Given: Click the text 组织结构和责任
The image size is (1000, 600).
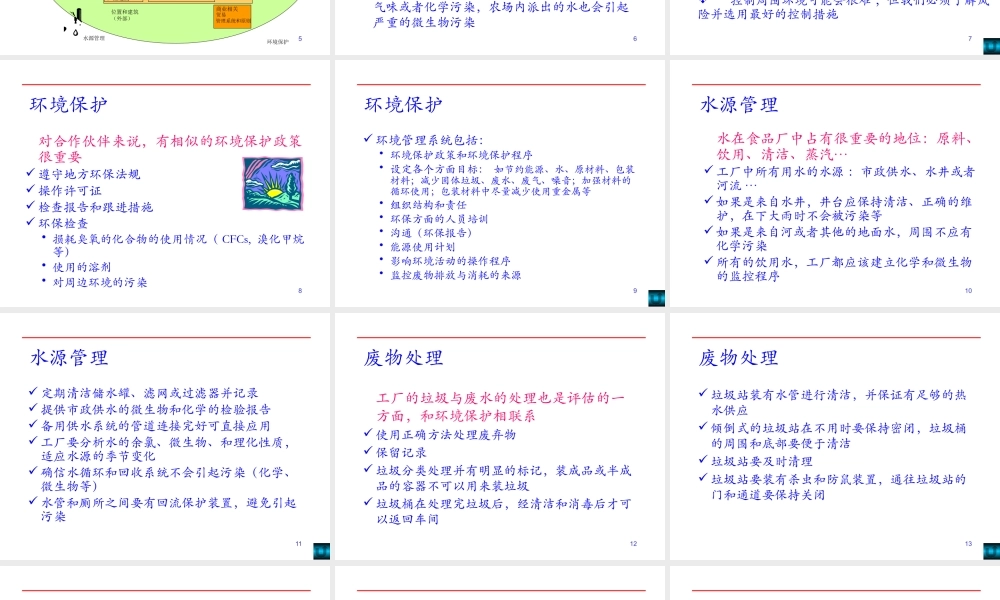Looking at the screenshot, I should coord(429,205).
